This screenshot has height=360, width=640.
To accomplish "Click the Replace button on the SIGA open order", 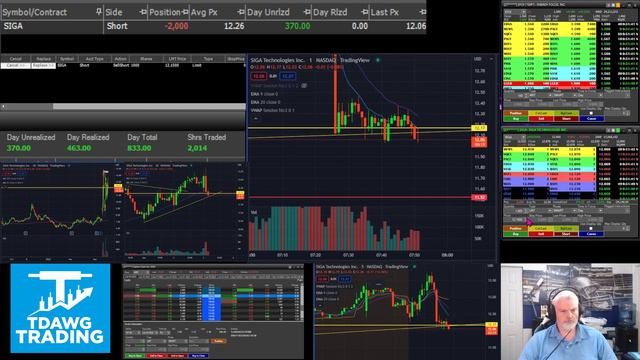I will click(x=43, y=65).
